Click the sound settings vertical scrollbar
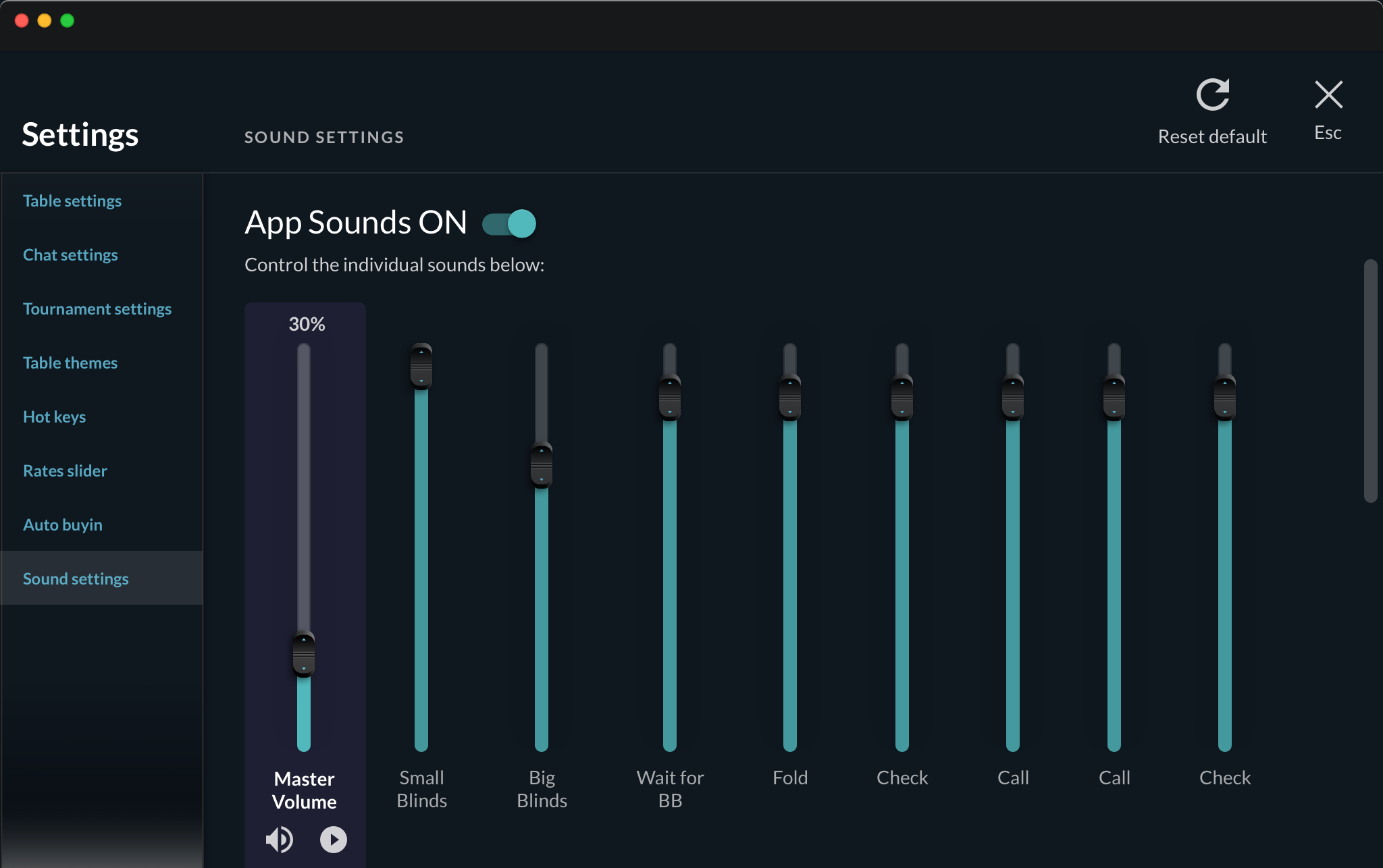 pos(1370,381)
